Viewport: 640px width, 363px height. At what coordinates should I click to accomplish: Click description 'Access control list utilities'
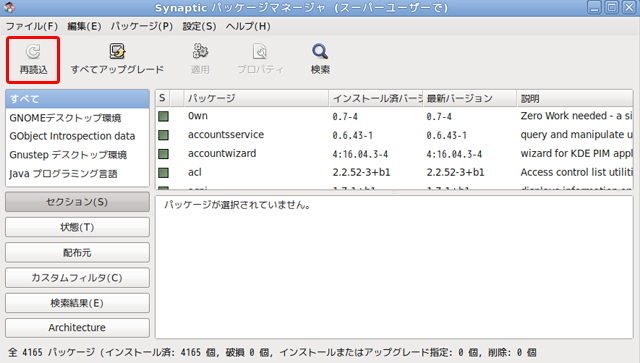click(x=576, y=172)
